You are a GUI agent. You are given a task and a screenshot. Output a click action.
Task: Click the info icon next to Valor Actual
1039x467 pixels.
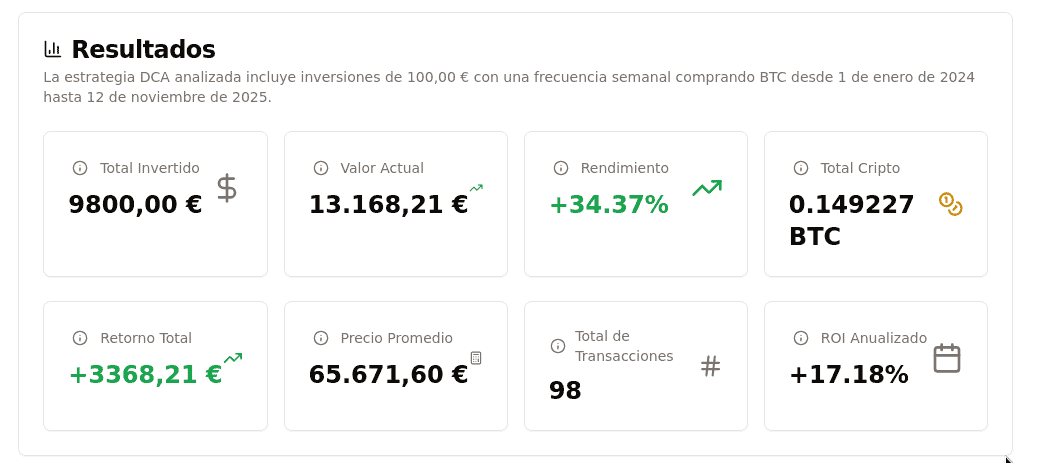(321, 168)
